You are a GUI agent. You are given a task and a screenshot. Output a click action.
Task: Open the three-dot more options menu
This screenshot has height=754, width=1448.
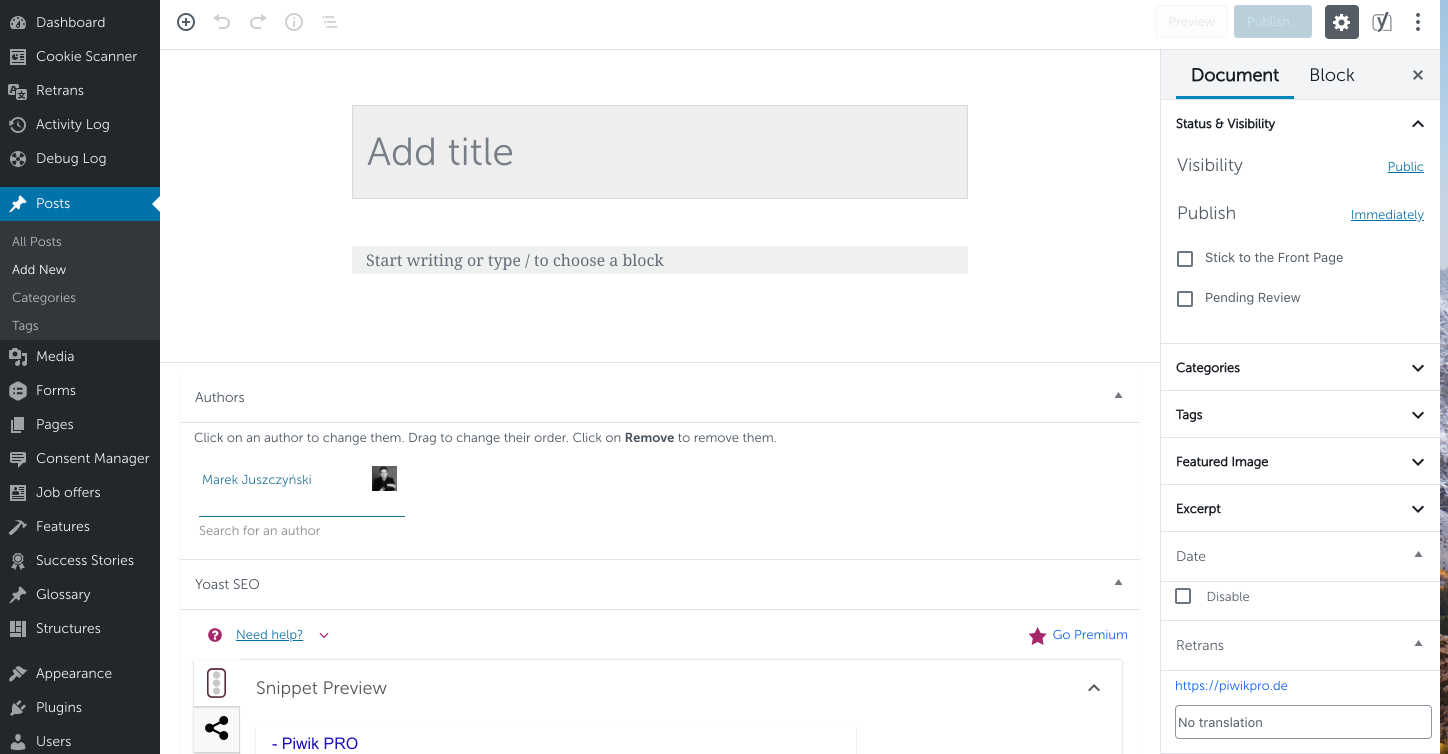point(1418,22)
